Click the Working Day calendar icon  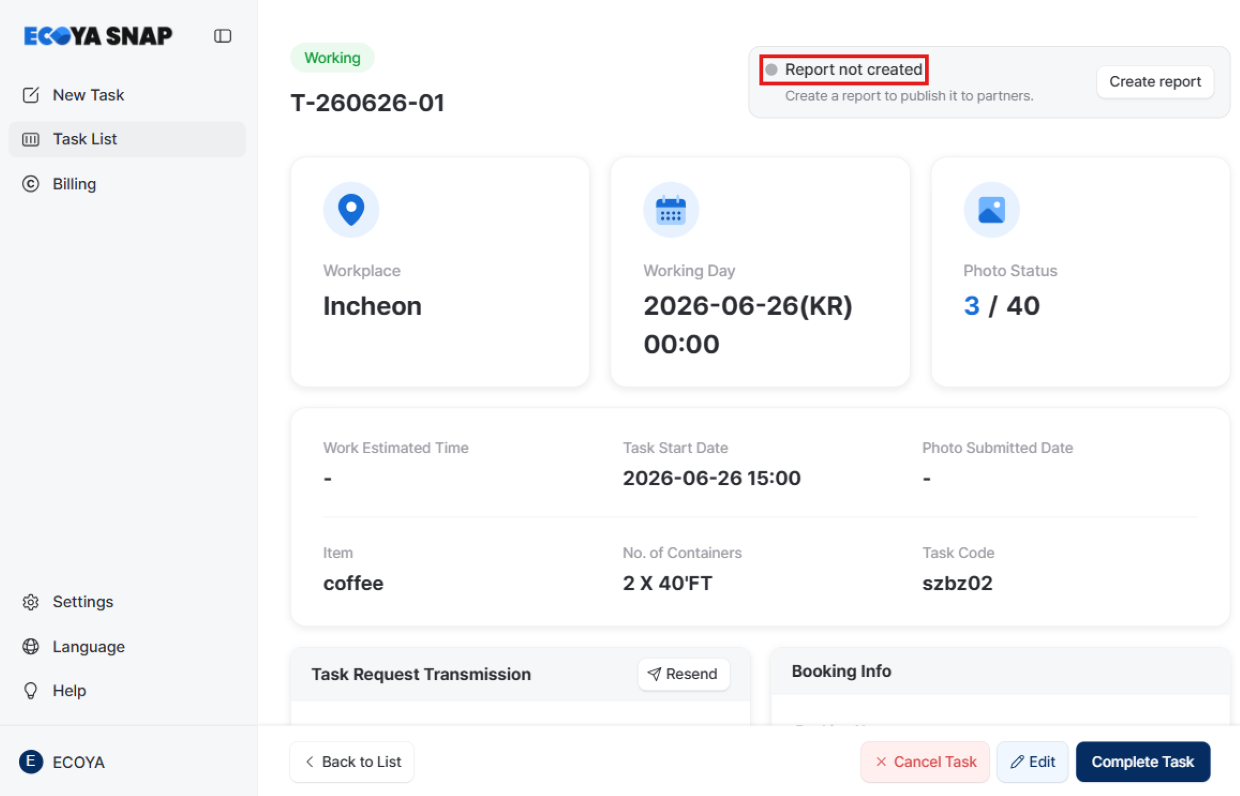[x=671, y=210]
